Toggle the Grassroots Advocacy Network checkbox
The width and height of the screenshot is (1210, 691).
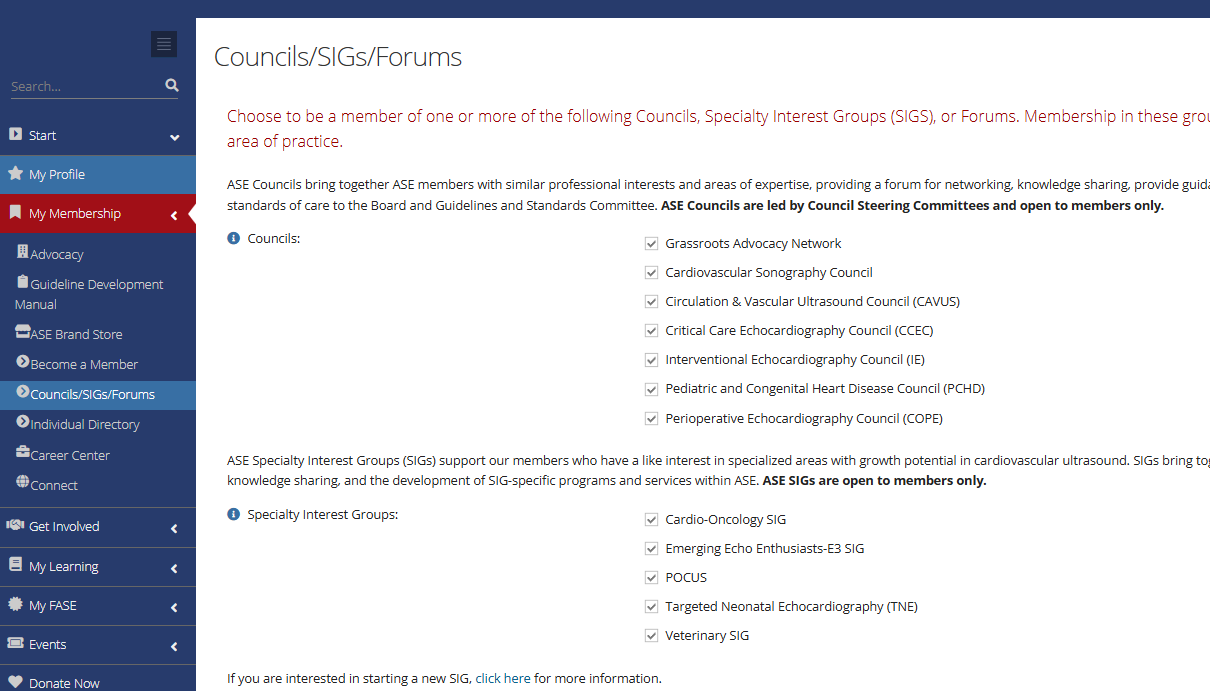pos(652,243)
